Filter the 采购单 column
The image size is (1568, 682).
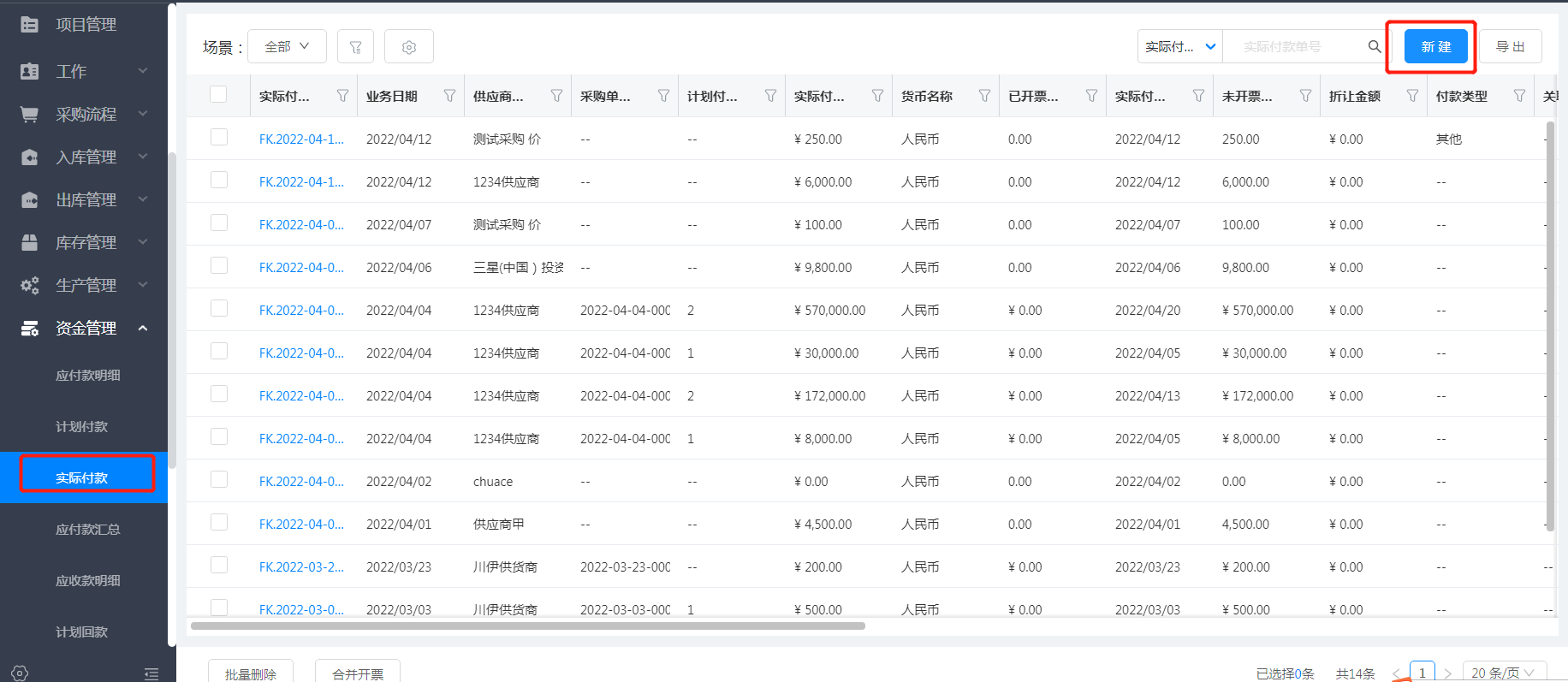pos(663,96)
